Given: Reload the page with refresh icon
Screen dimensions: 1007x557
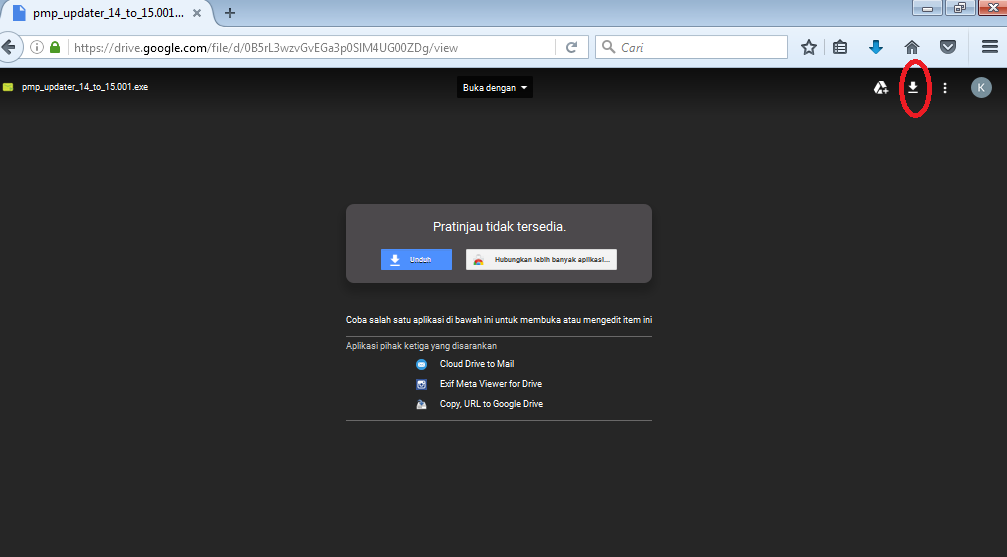Looking at the screenshot, I should click(571, 48).
